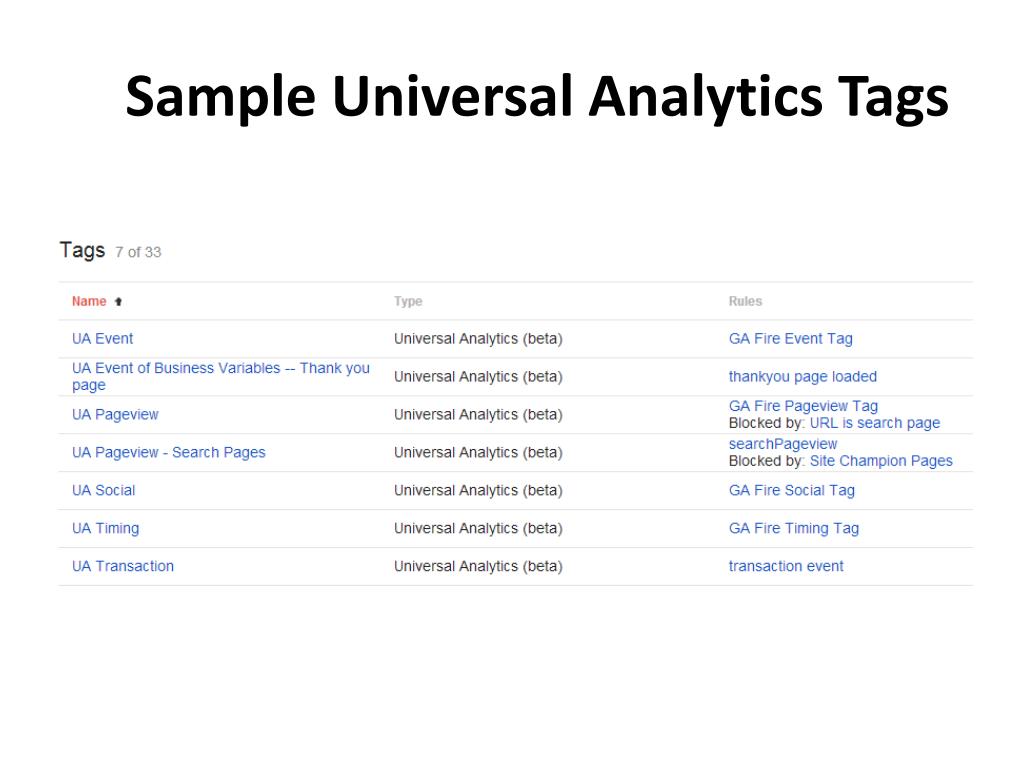Image resolution: width=1024 pixels, height=768 pixels.
Task: Open the GA Fire Social Tag rule
Action: (x=792, y=490)
